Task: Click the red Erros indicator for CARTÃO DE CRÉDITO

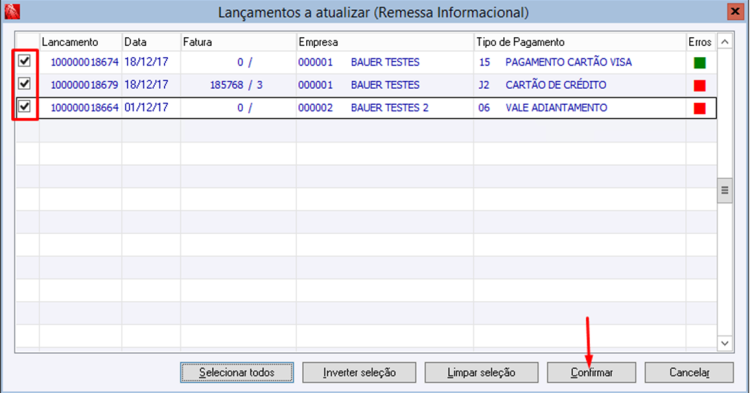Action: coord(700,86)
